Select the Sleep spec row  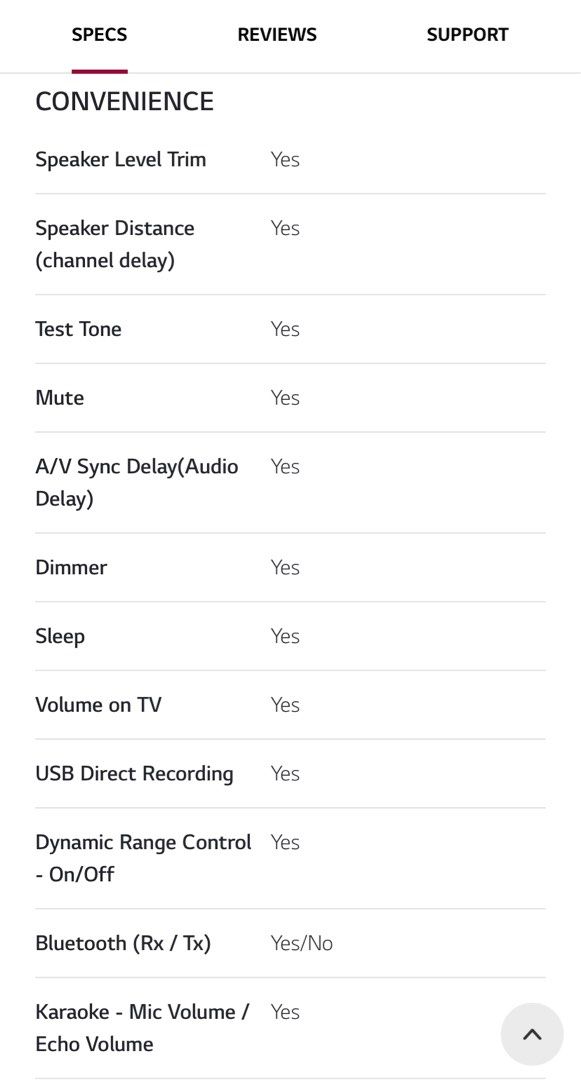[x=290, y=636]
